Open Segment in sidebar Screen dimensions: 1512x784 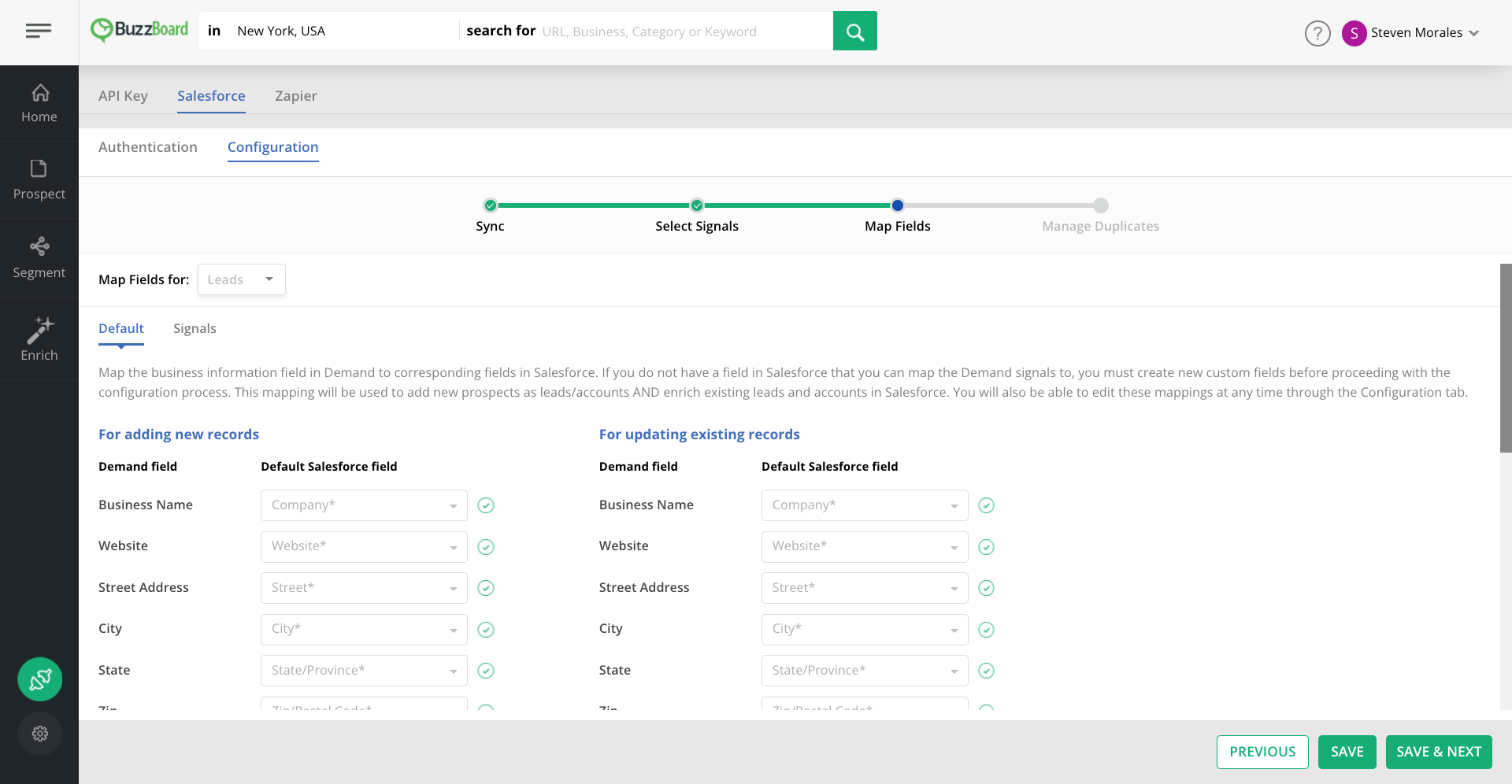point(39,258)
